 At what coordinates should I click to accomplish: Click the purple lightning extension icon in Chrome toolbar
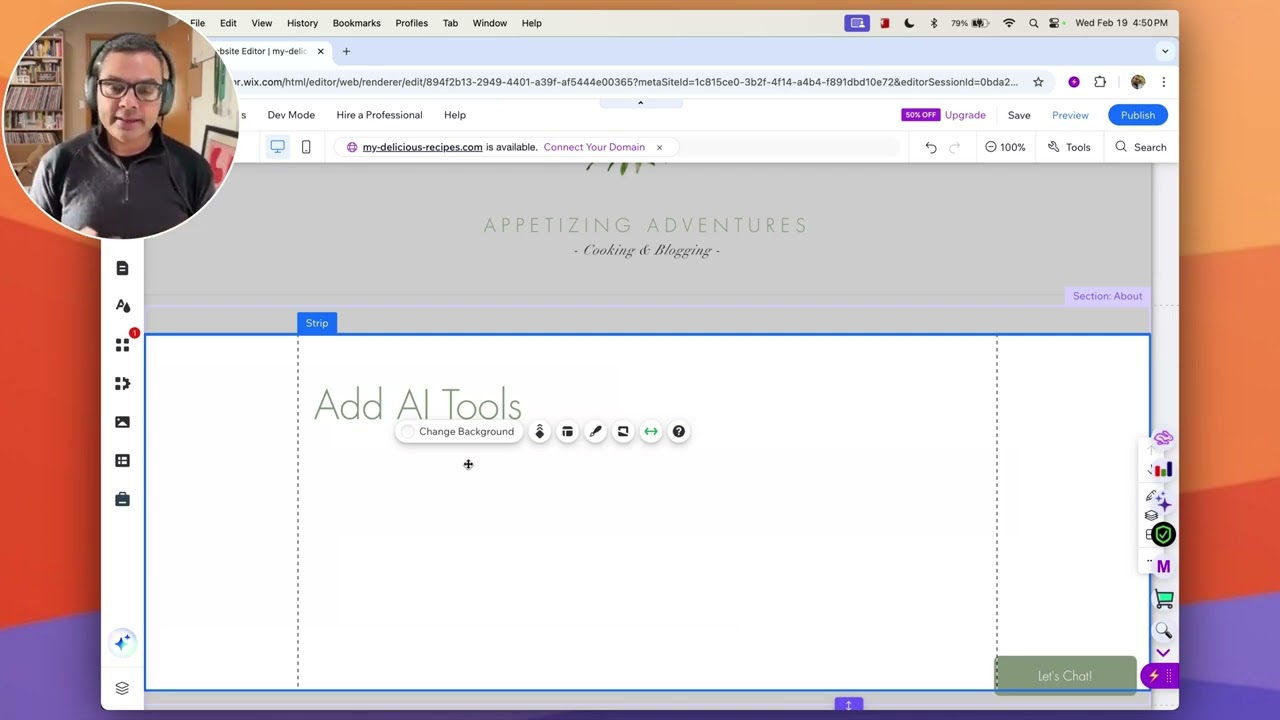click(x=1074, y=82)
